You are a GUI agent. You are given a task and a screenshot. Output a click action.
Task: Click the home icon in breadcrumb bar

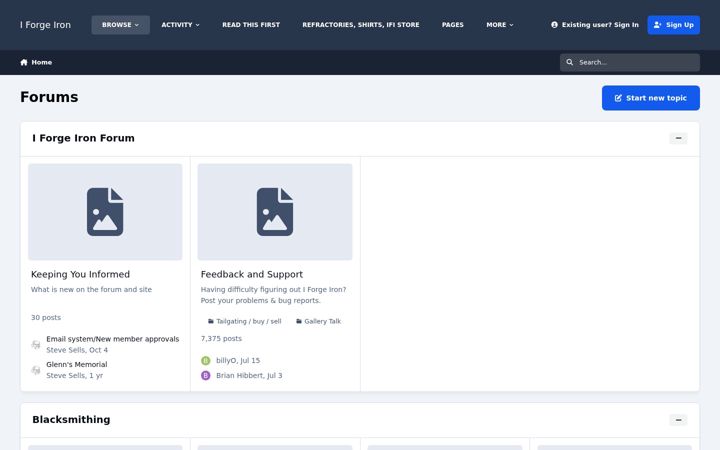pyautogui.click(x=24, y=62)
